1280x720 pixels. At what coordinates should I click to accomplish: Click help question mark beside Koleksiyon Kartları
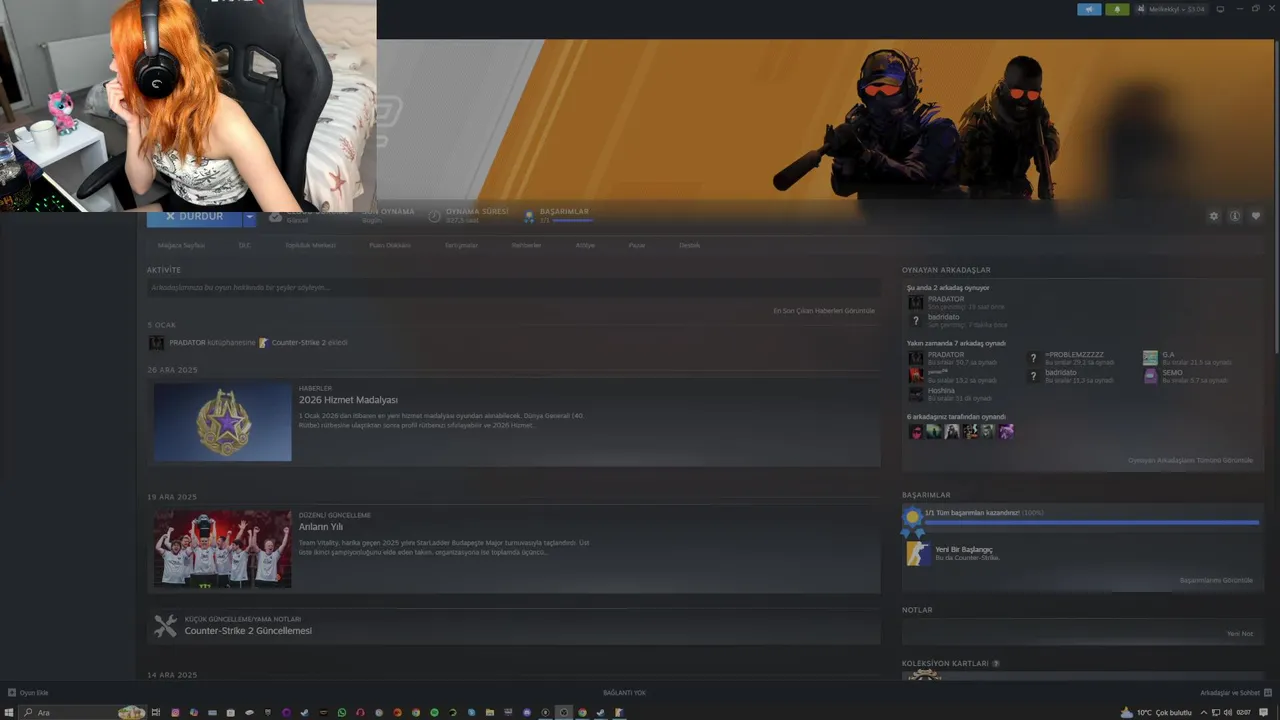[995, 664]
